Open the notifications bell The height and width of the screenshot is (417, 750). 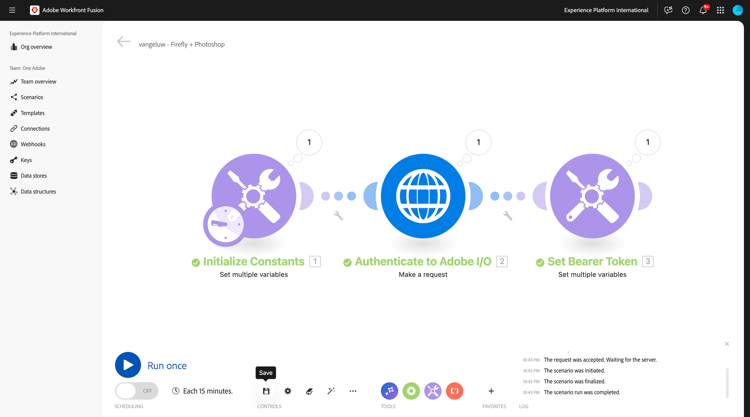pos(703,10)
